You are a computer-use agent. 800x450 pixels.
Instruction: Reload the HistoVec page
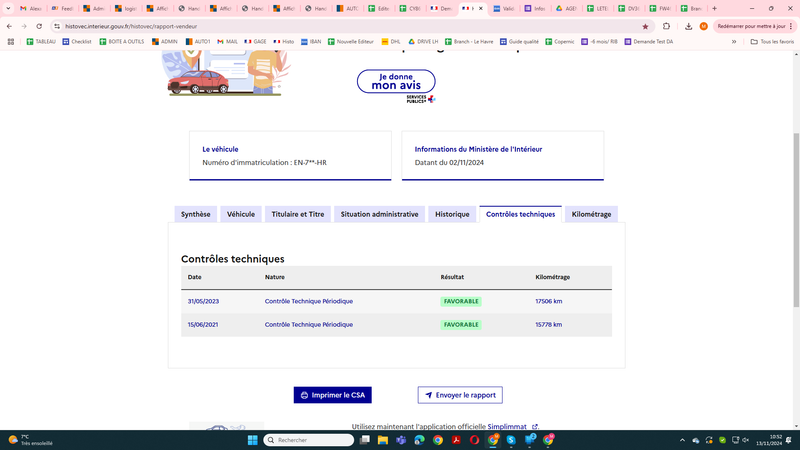(39, 26)
